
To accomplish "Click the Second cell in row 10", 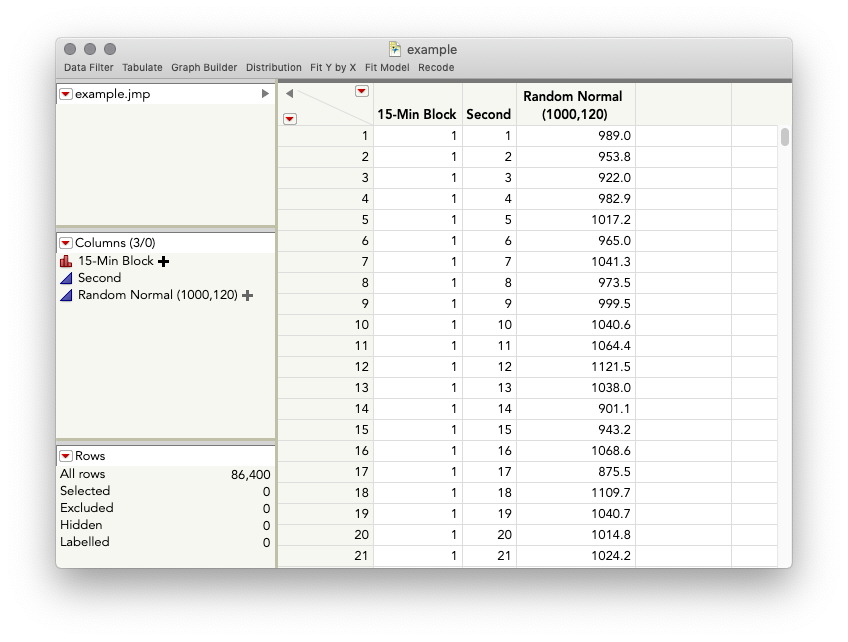I will point(489,325).
